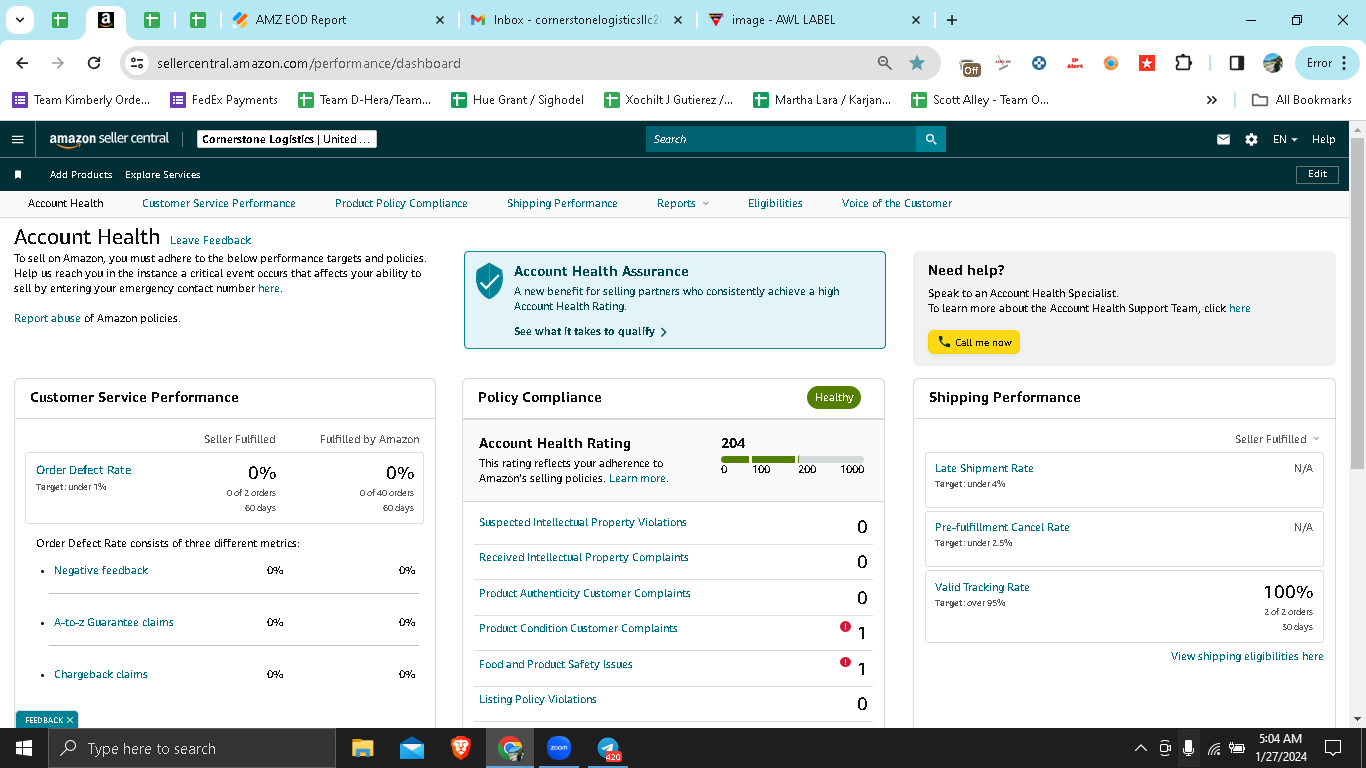Open the Customer Service Performance tab

coord(219,203)
